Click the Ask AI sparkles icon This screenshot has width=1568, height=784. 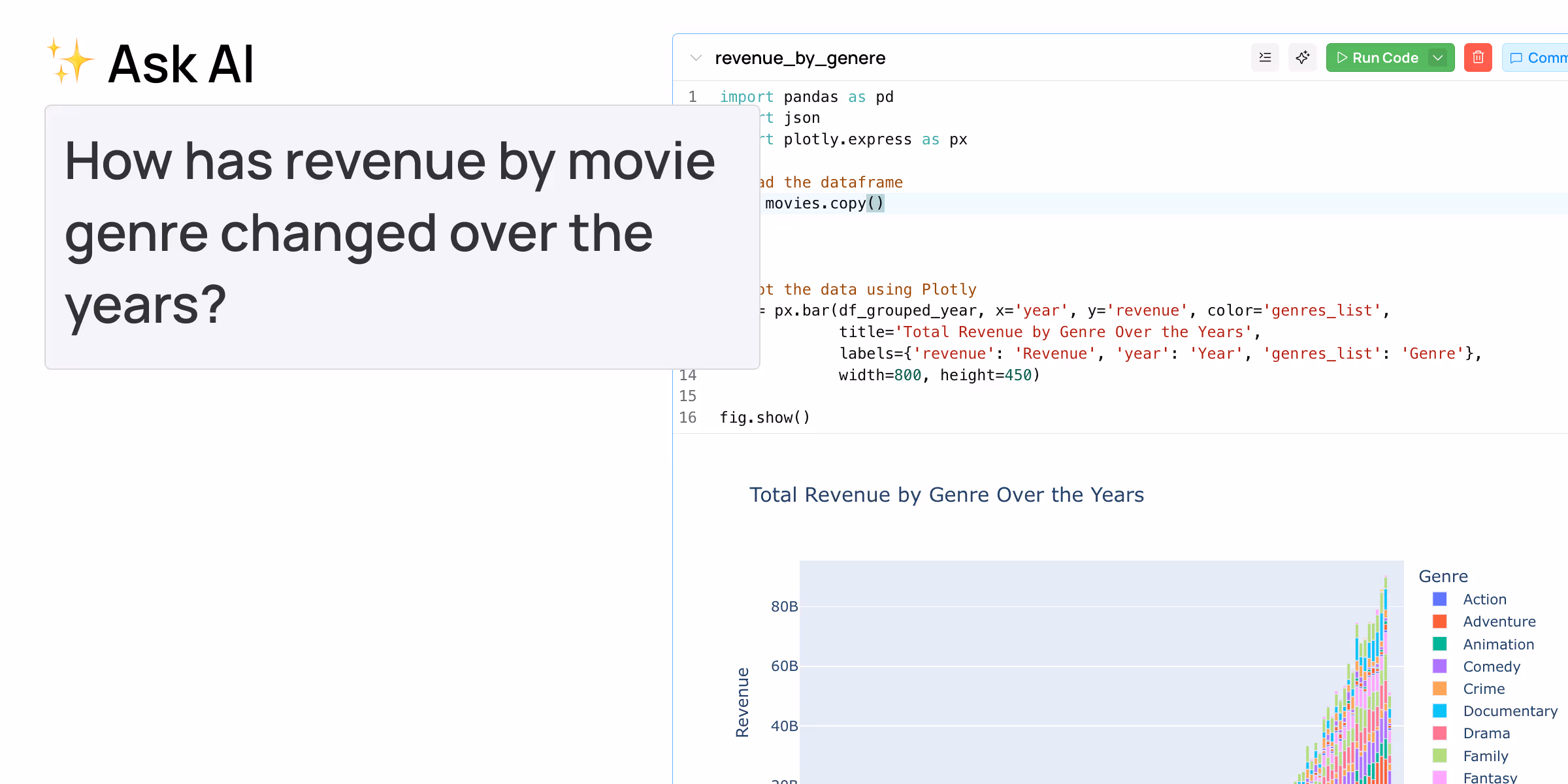click(x=71, y=61)
